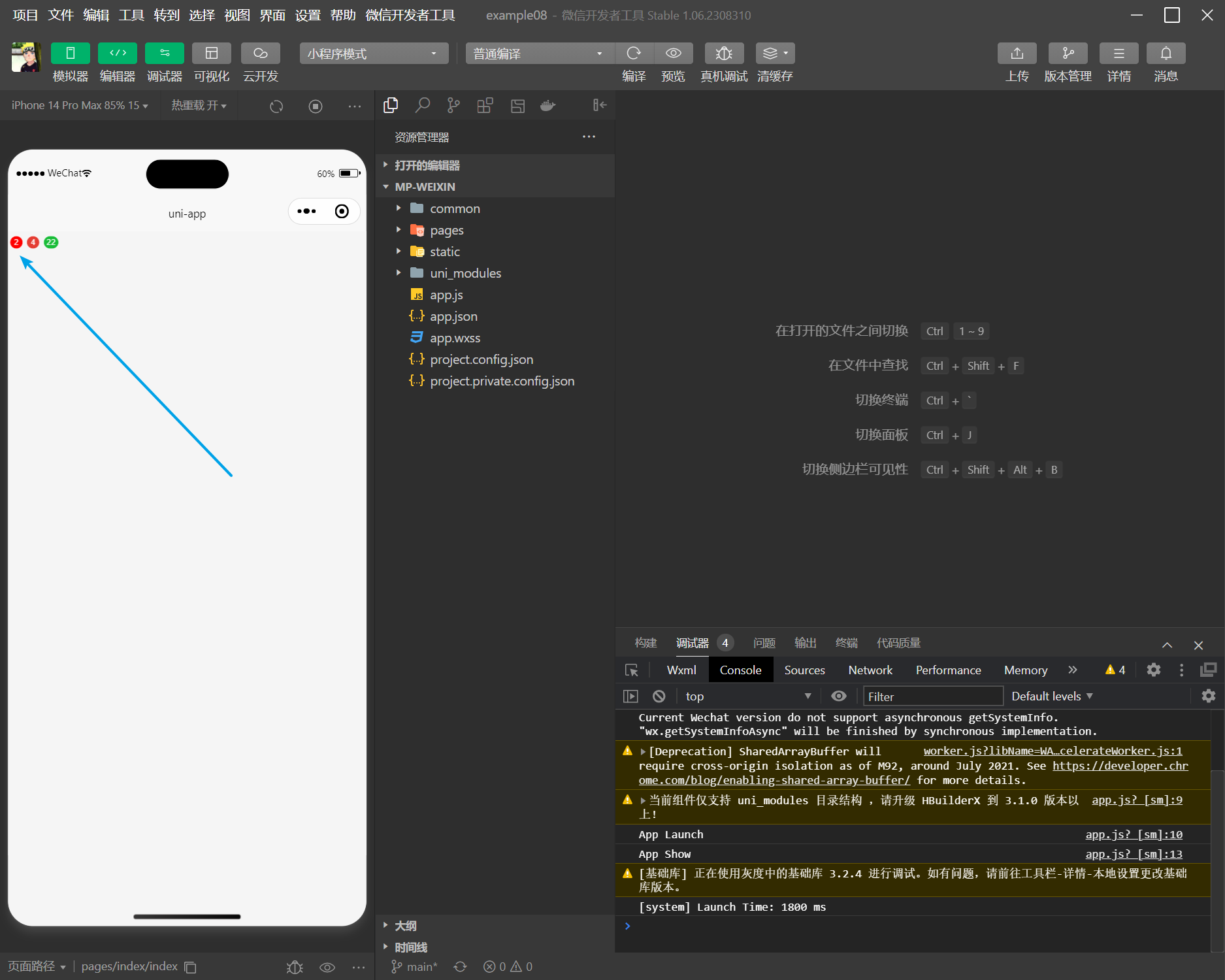This screenshot has width=1225, height=980.
Task: Open the top context dropdown
Action: pyautogui.click(x=748, y=696)
